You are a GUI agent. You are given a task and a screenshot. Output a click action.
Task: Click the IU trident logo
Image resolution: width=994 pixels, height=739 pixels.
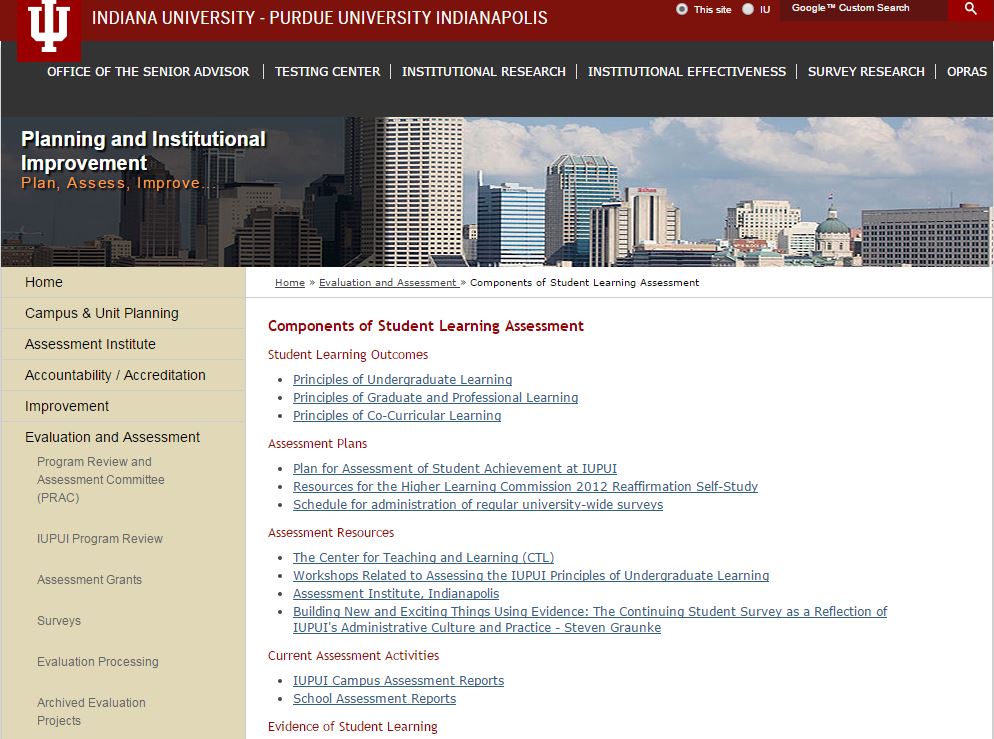pyautogui.click(x=49, y=29)
